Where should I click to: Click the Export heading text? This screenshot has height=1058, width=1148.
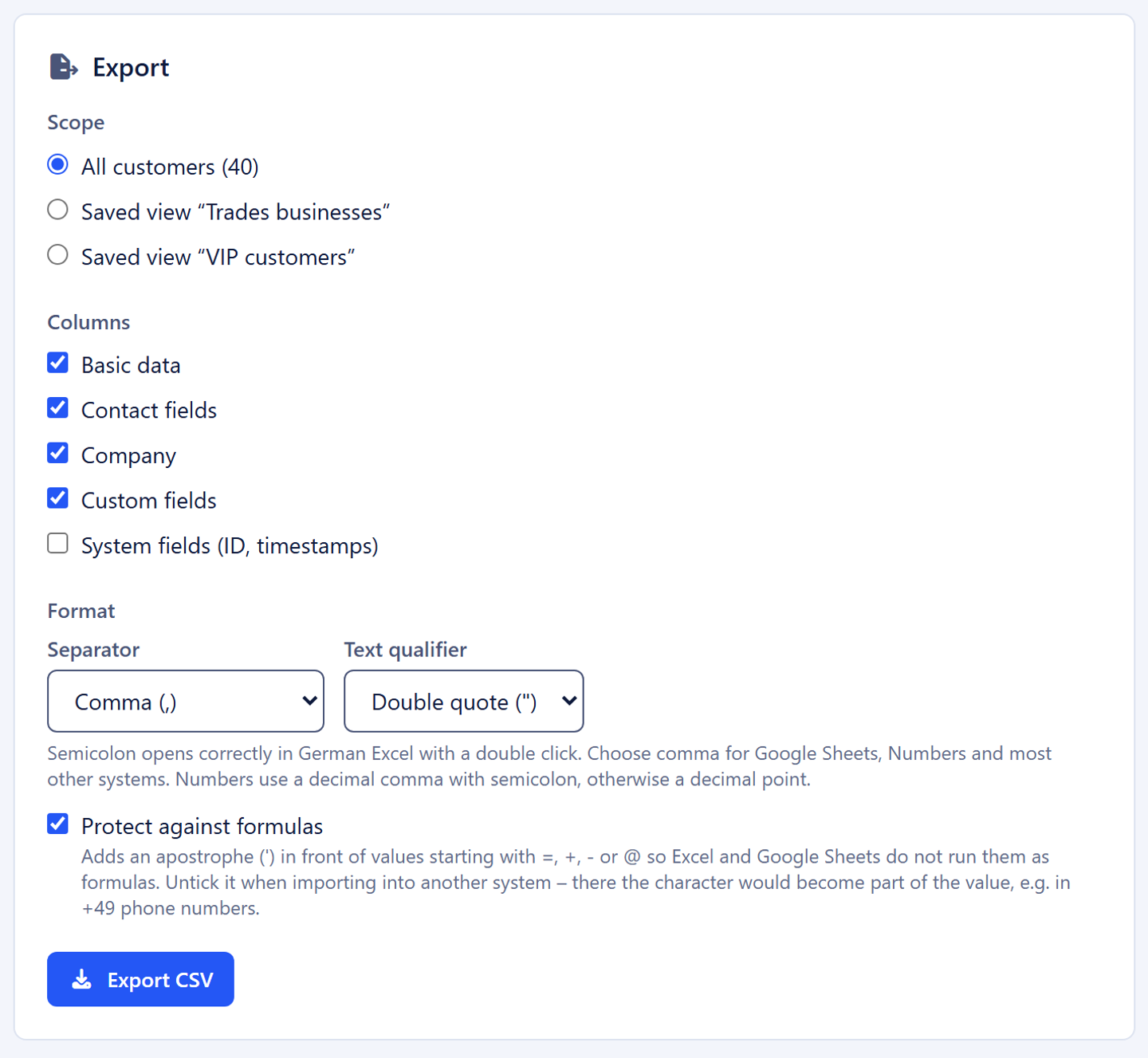pyautogui.click(x=131, y=68)
